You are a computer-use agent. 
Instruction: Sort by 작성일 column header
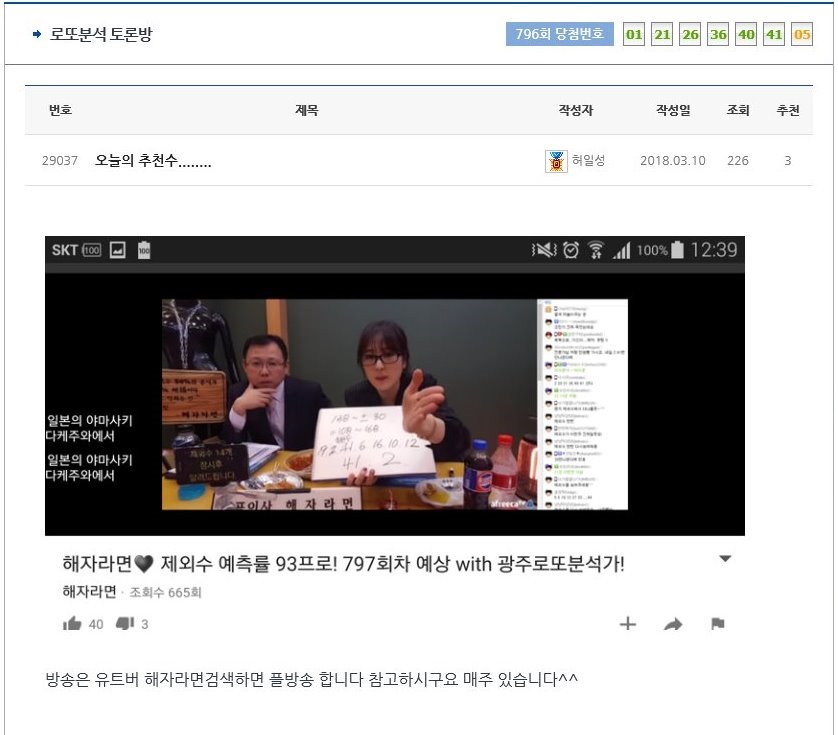[x=672, y=110]
